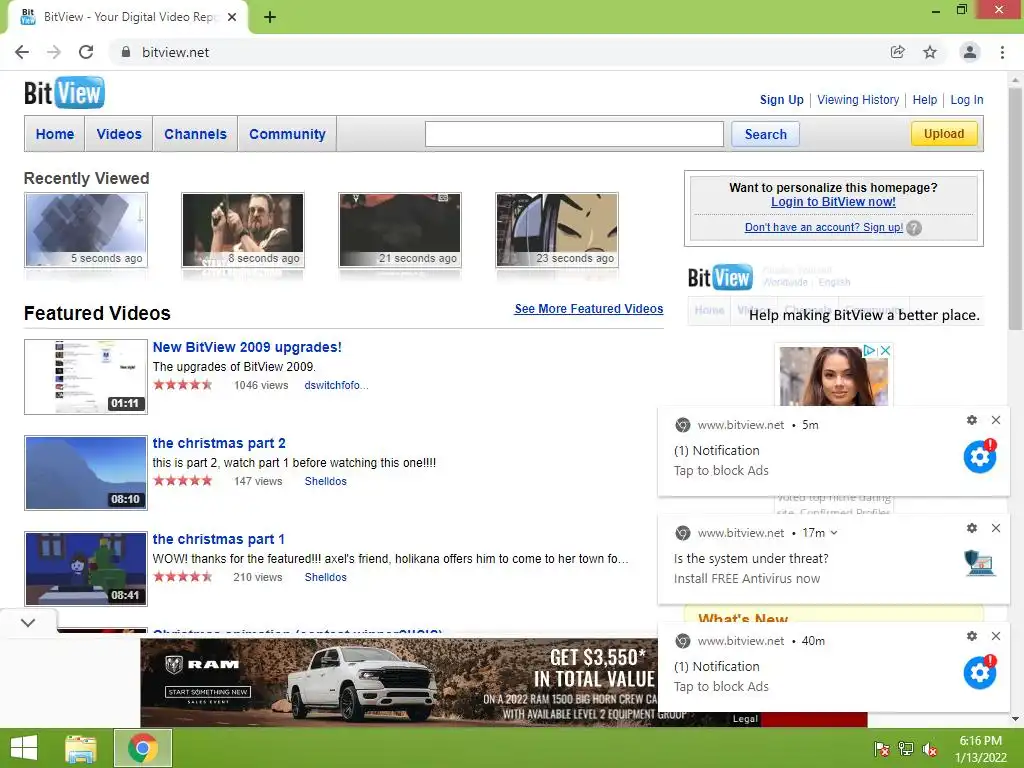Open the Chrome three-dot menu
The height and width of the screenshot is (768, 1024).
coord(1002,52)
